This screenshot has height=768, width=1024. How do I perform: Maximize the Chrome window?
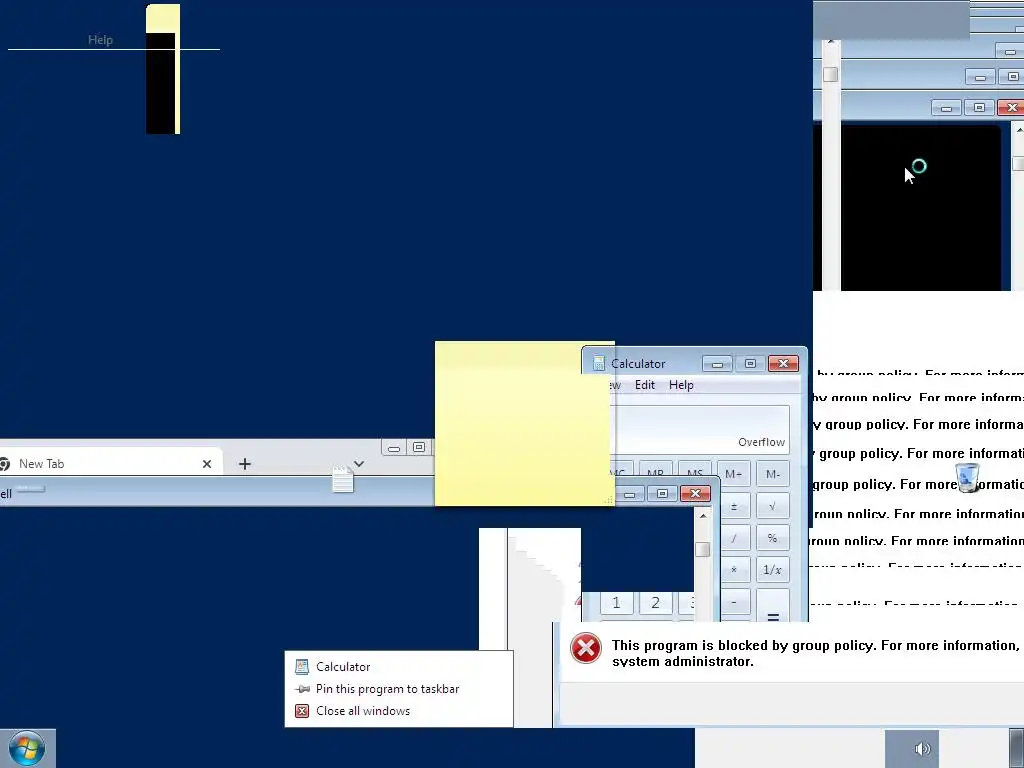(419, 447)
